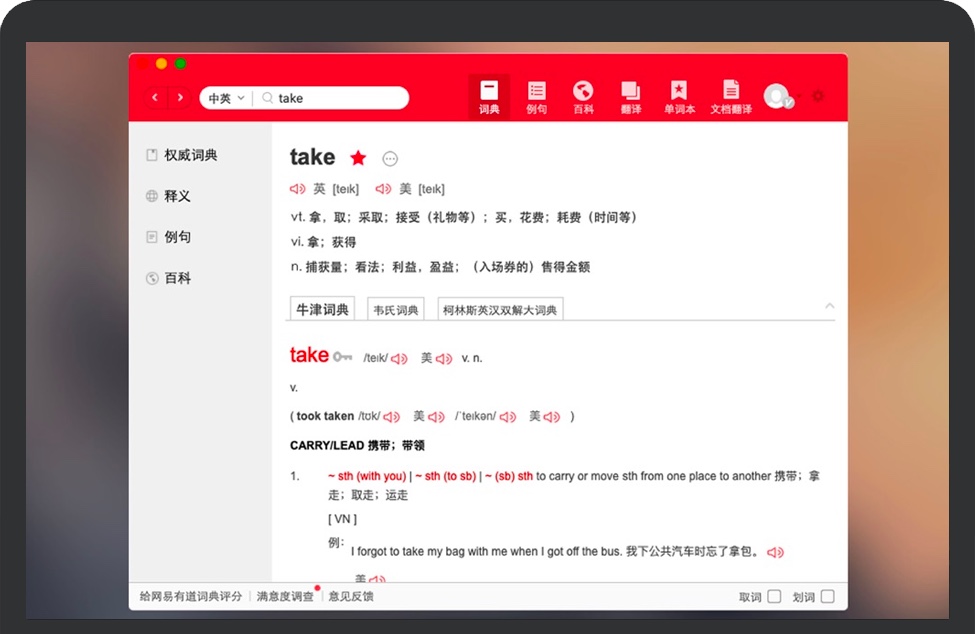Open the 例句 example sentences toolbar icon
Screen dimensions: 975x634
(x=537, y=97)
